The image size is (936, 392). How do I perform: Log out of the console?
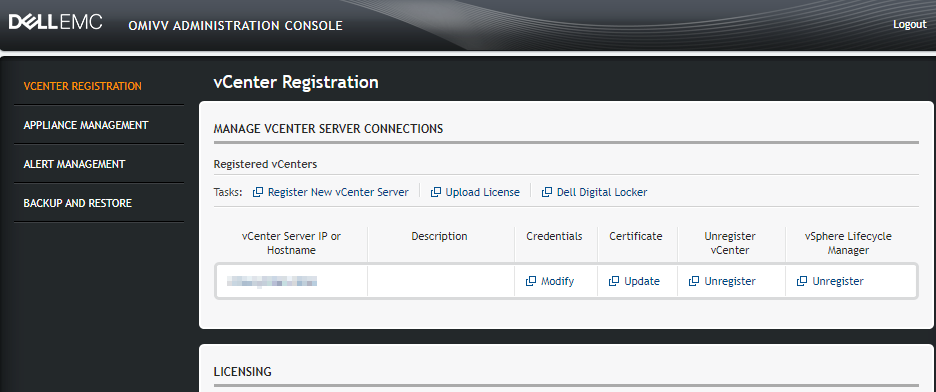click(x=910, y=24)
